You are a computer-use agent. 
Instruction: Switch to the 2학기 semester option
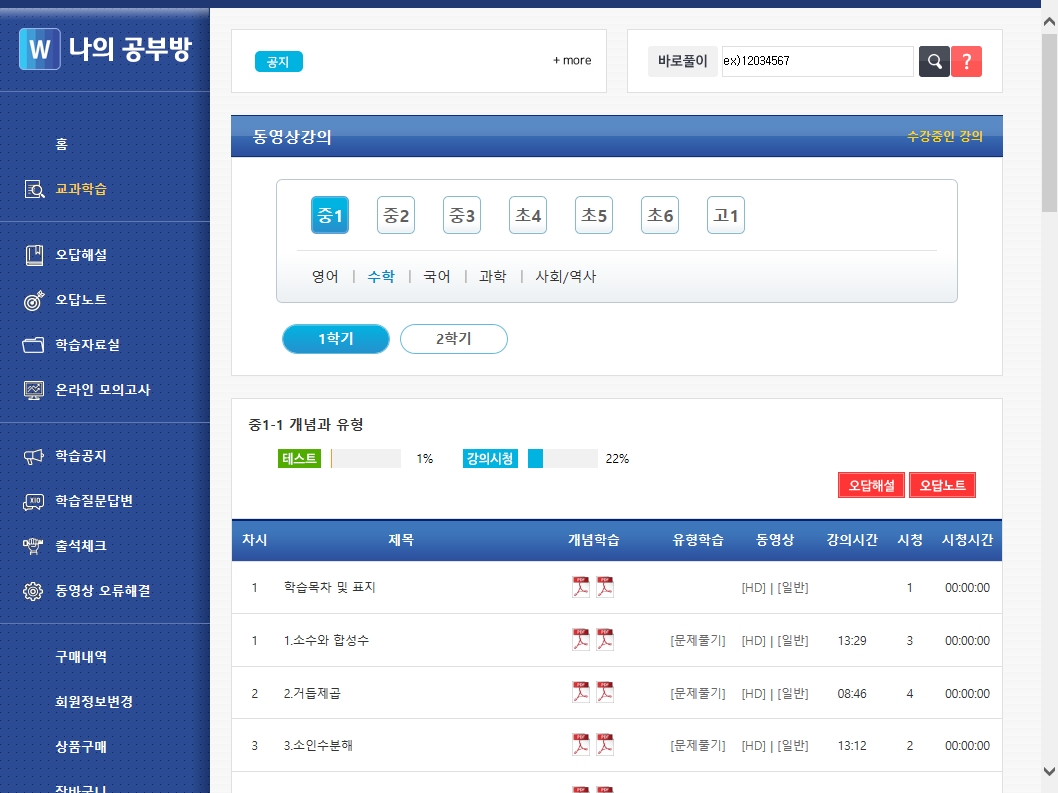click(453, 339)
